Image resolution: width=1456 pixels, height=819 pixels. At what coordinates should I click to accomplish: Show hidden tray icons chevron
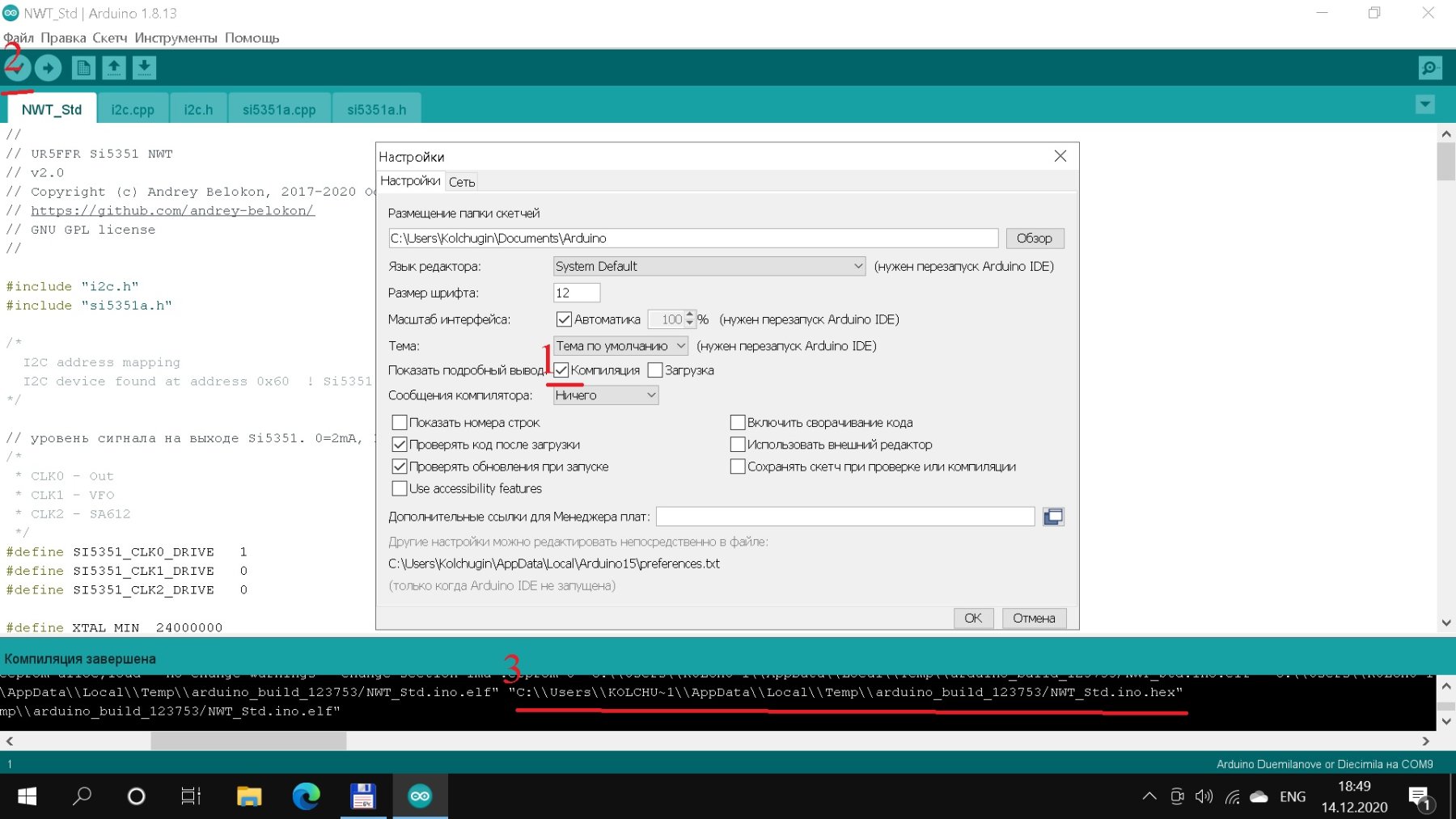coord(1149,796)
